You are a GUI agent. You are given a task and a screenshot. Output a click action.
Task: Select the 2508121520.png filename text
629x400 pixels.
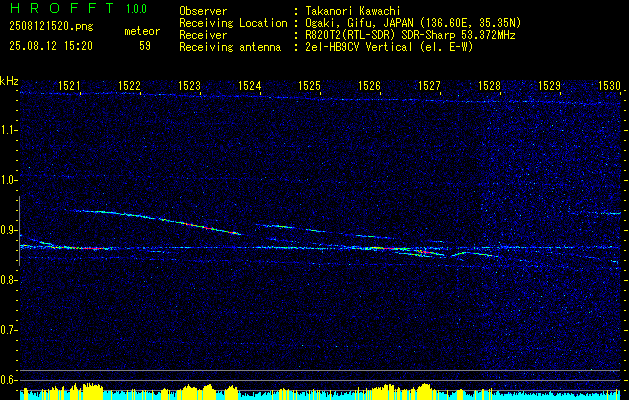(51, 27)
